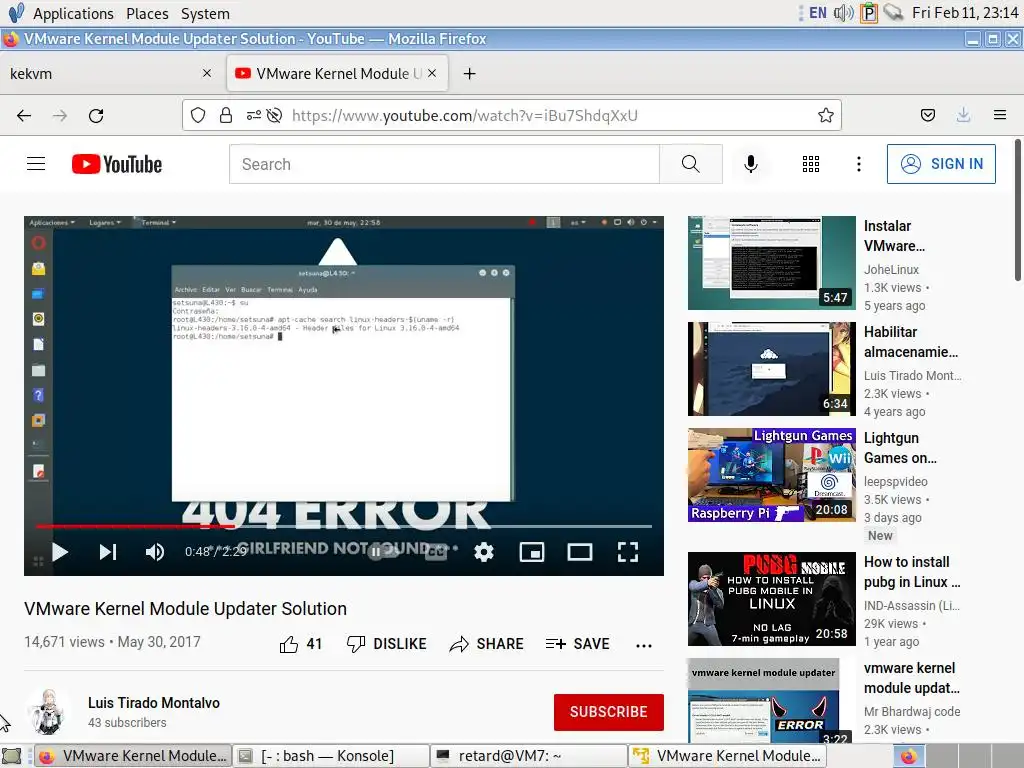Play the video with the play button
Screen dimensions: 1024x768
point(60,552)
